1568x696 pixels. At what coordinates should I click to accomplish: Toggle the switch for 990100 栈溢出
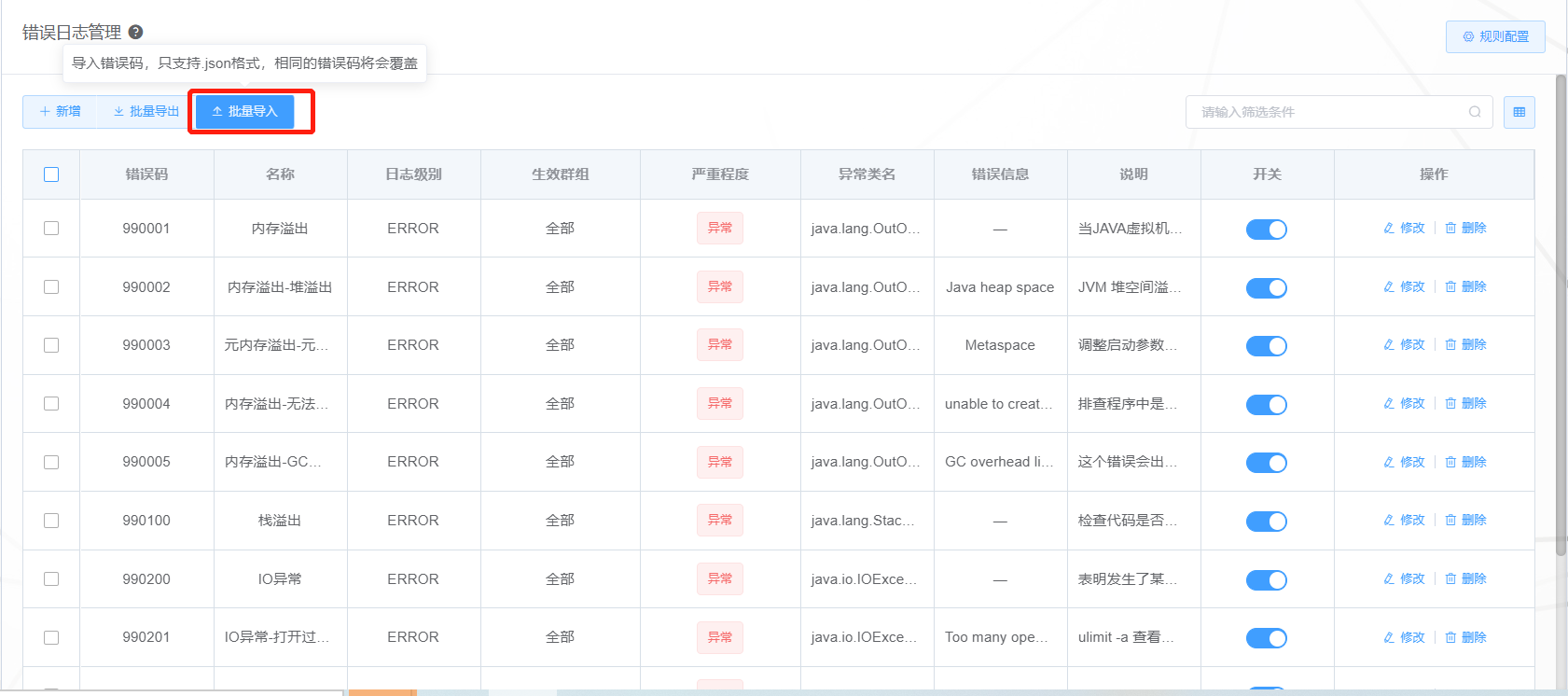tap(1267, 521)
